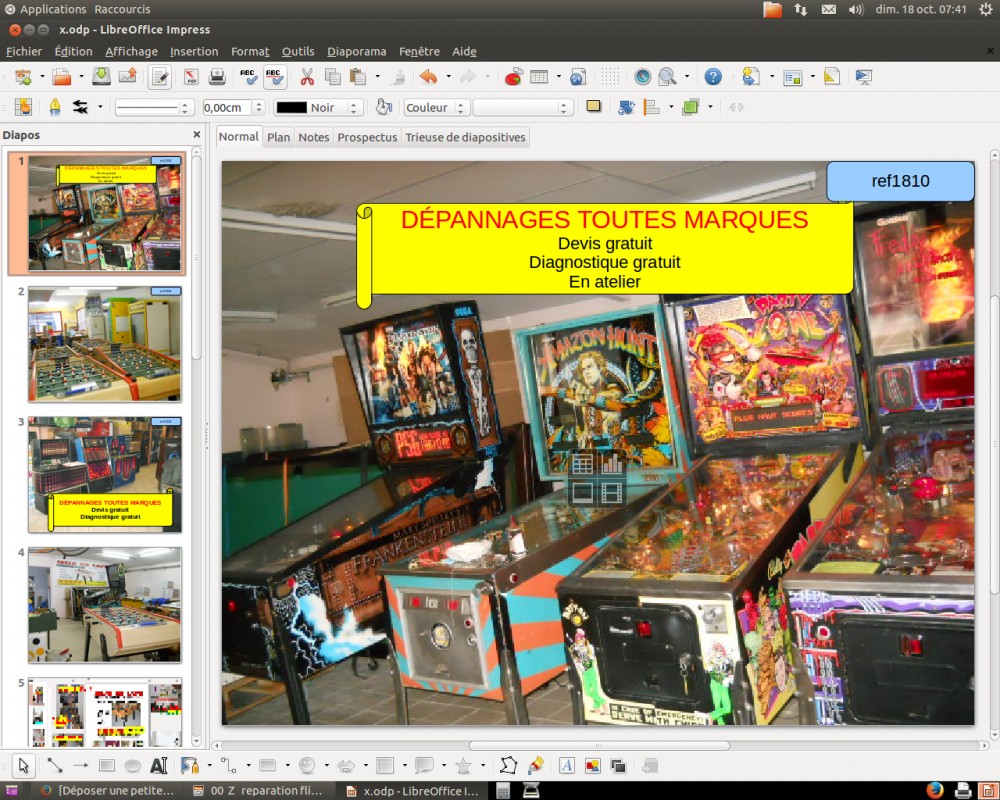Switch to the Prospectus tab
The width and height of the screenshot is (1000, 800).
click(367, 137)
